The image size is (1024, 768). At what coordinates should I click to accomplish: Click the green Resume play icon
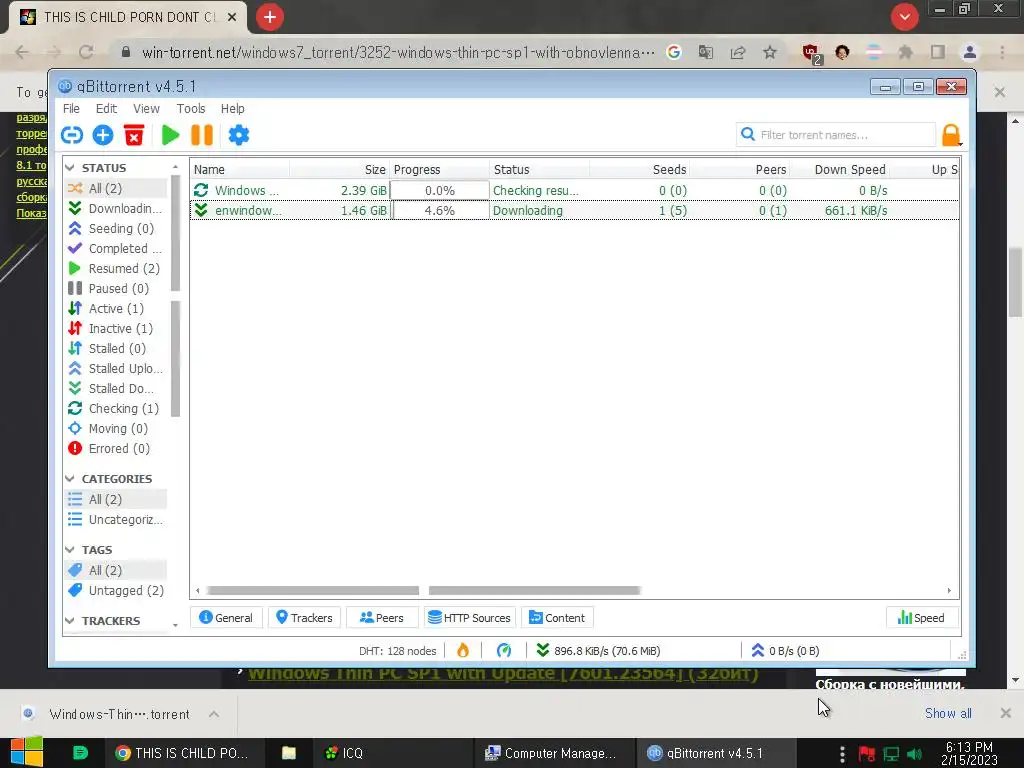coord(170,135)
